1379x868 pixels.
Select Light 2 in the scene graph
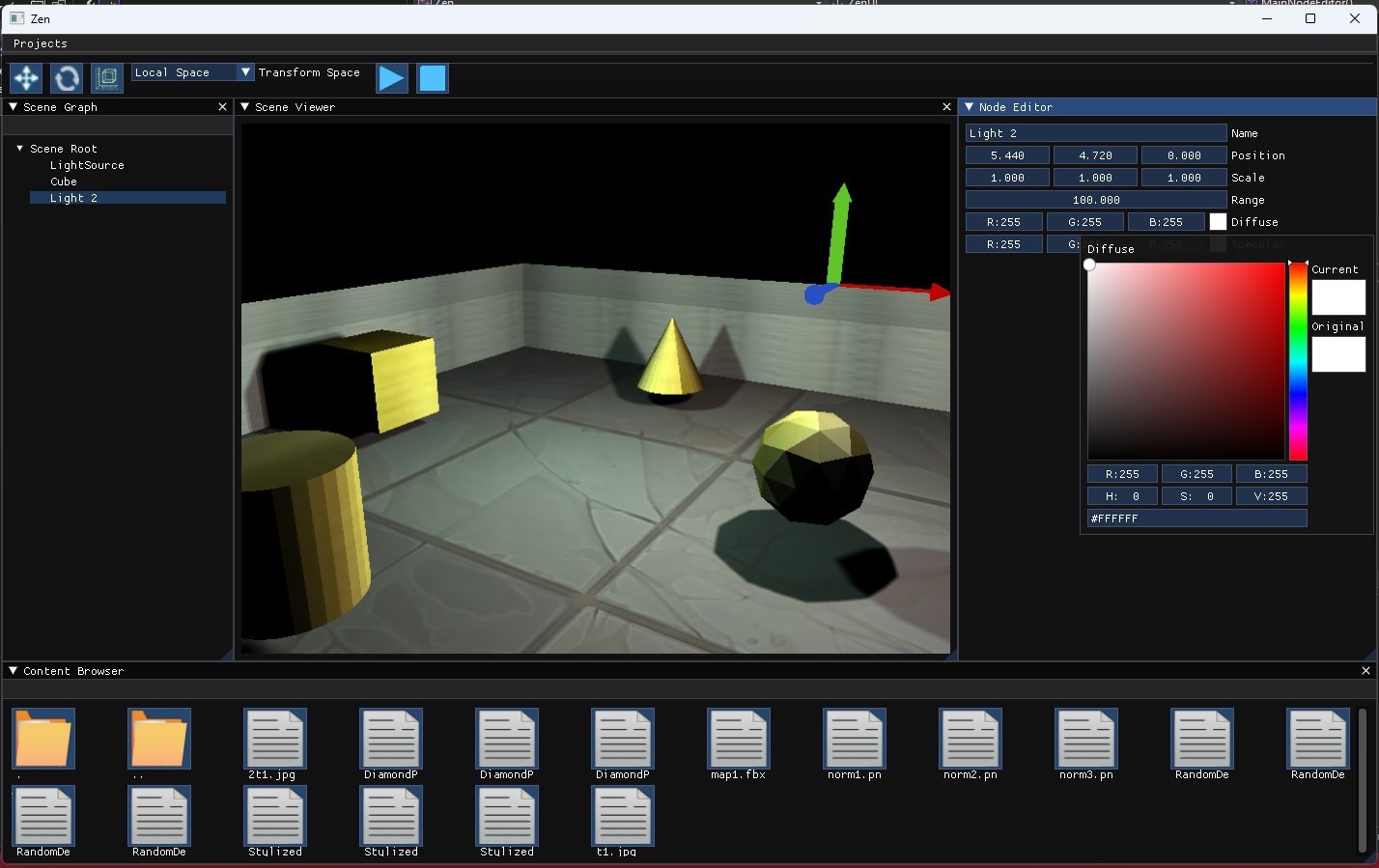[127, 198]
